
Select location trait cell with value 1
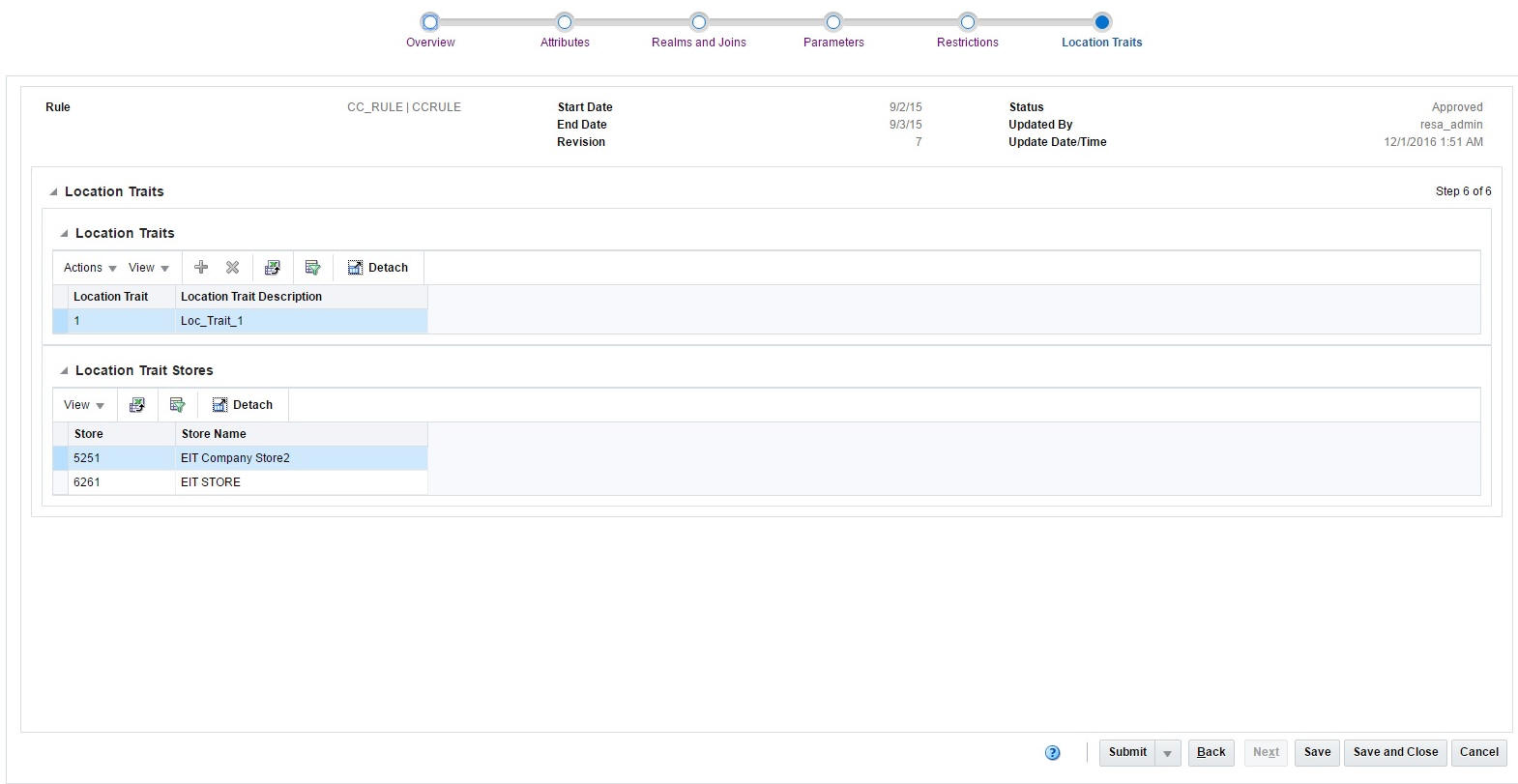click(x=122, y=321)
